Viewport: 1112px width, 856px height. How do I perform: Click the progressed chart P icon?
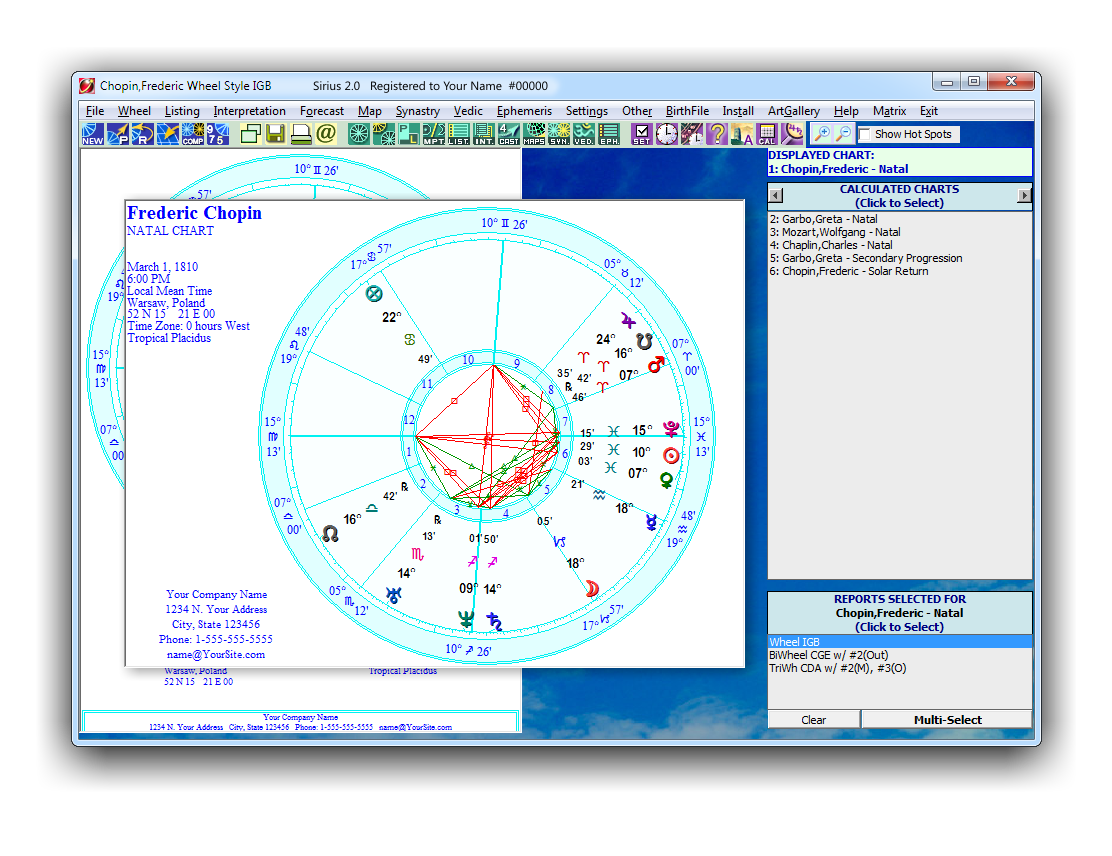[x=118, y=134]
